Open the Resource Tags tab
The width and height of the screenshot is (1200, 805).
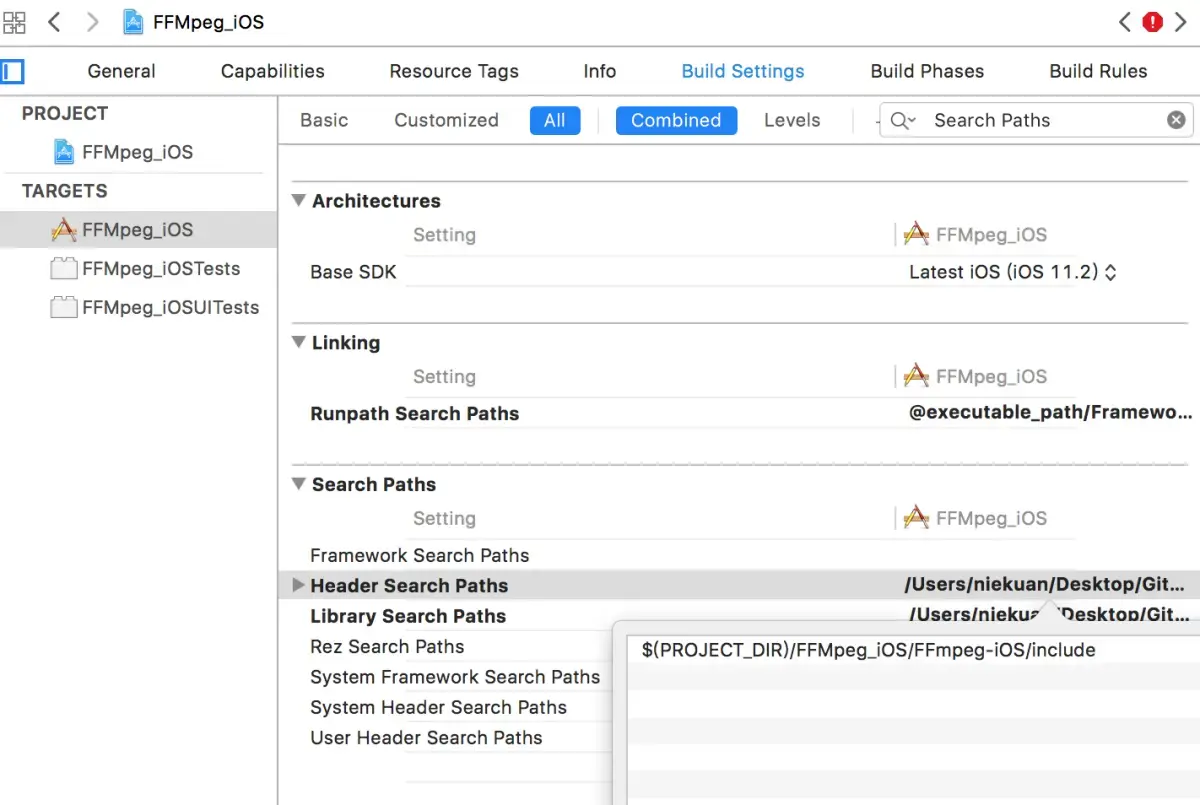[x=454, y=71]
